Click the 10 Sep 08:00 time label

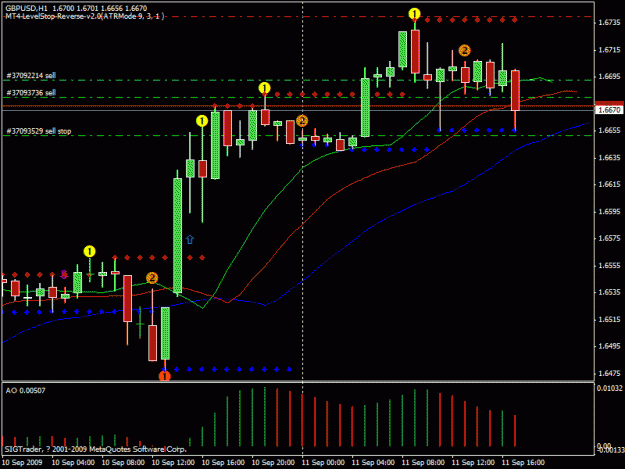(123, 463)
